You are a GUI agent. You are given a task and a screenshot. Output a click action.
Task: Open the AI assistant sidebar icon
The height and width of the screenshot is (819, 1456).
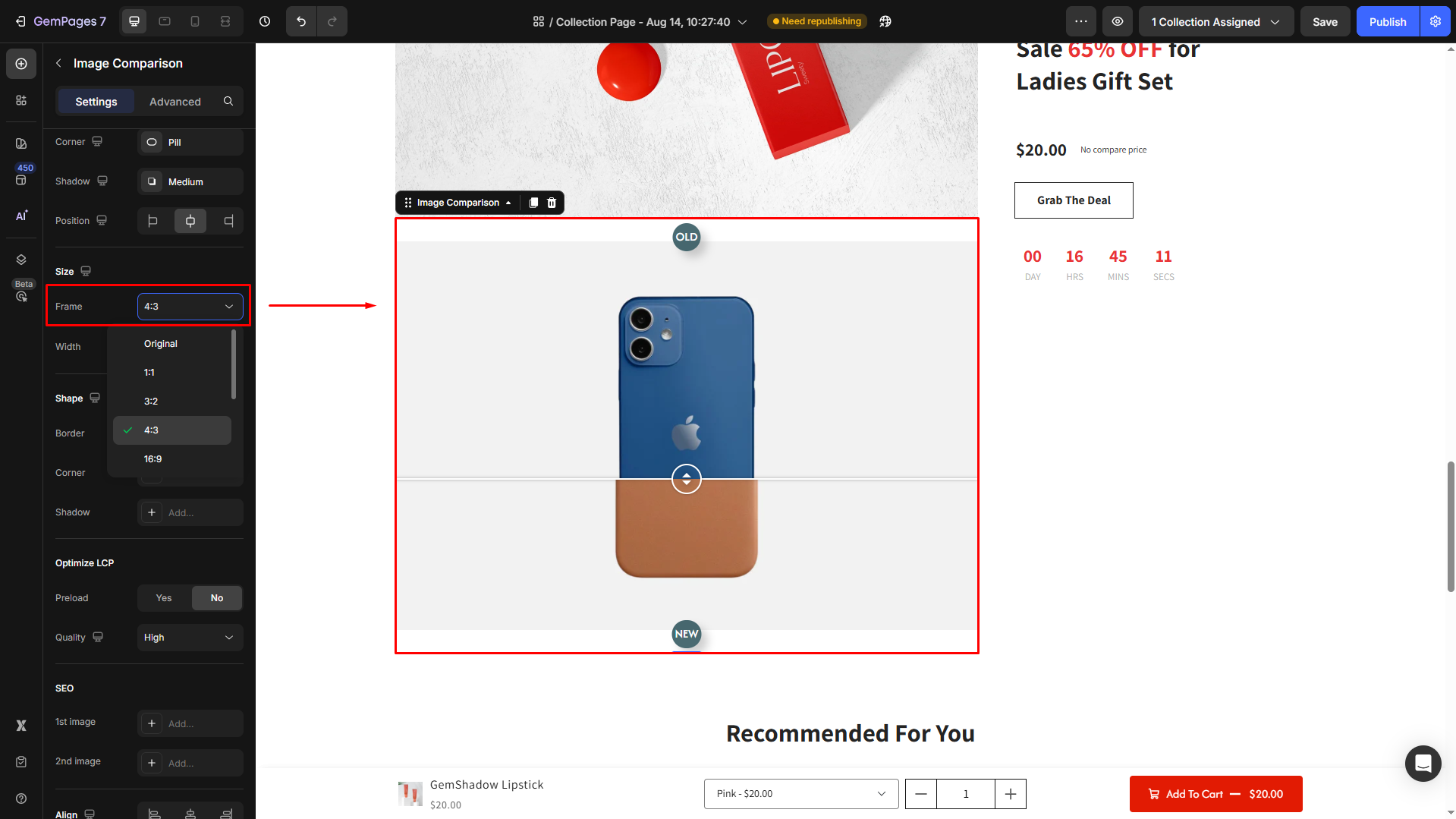(x=21, y=216)
